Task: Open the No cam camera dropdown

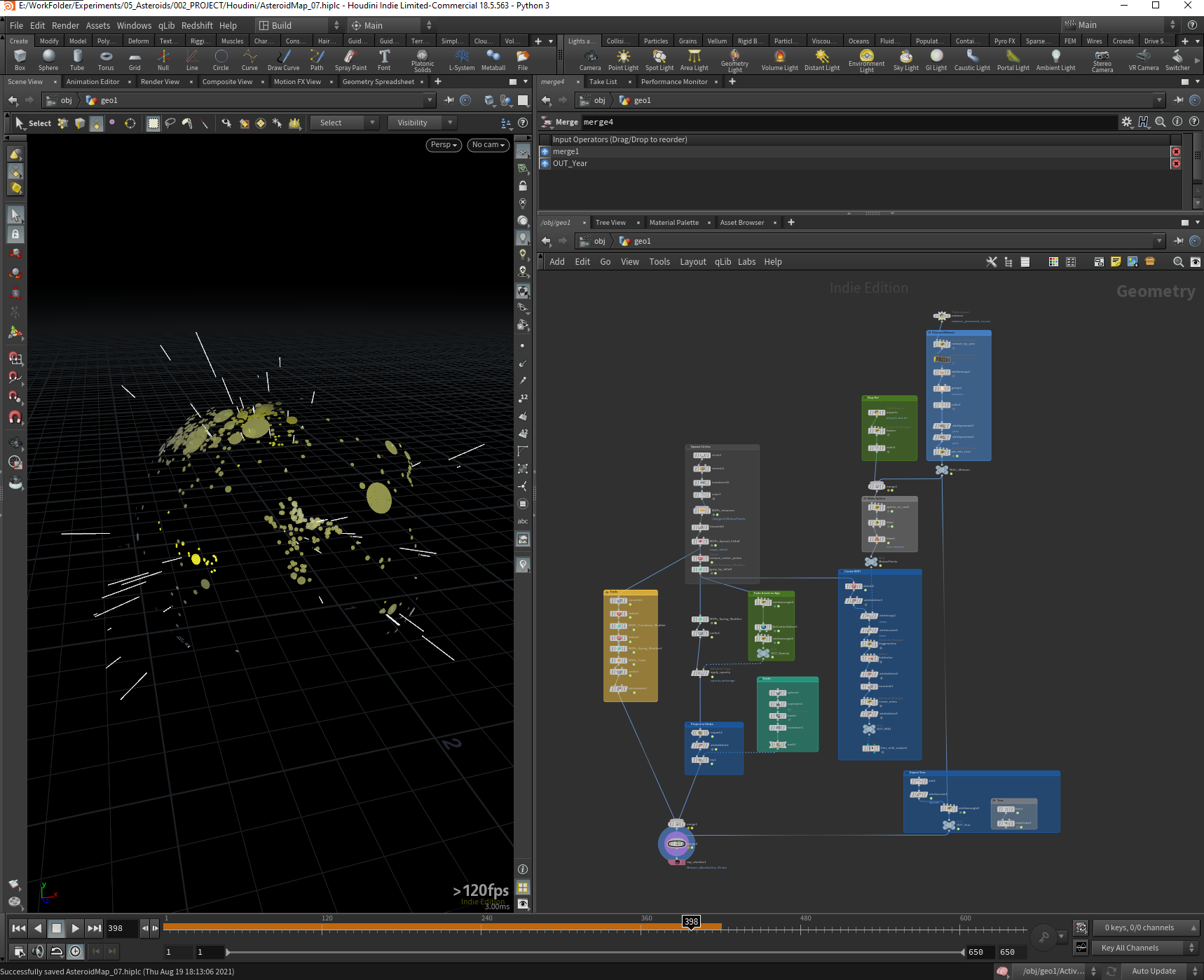Action: (x=488, y=145)
